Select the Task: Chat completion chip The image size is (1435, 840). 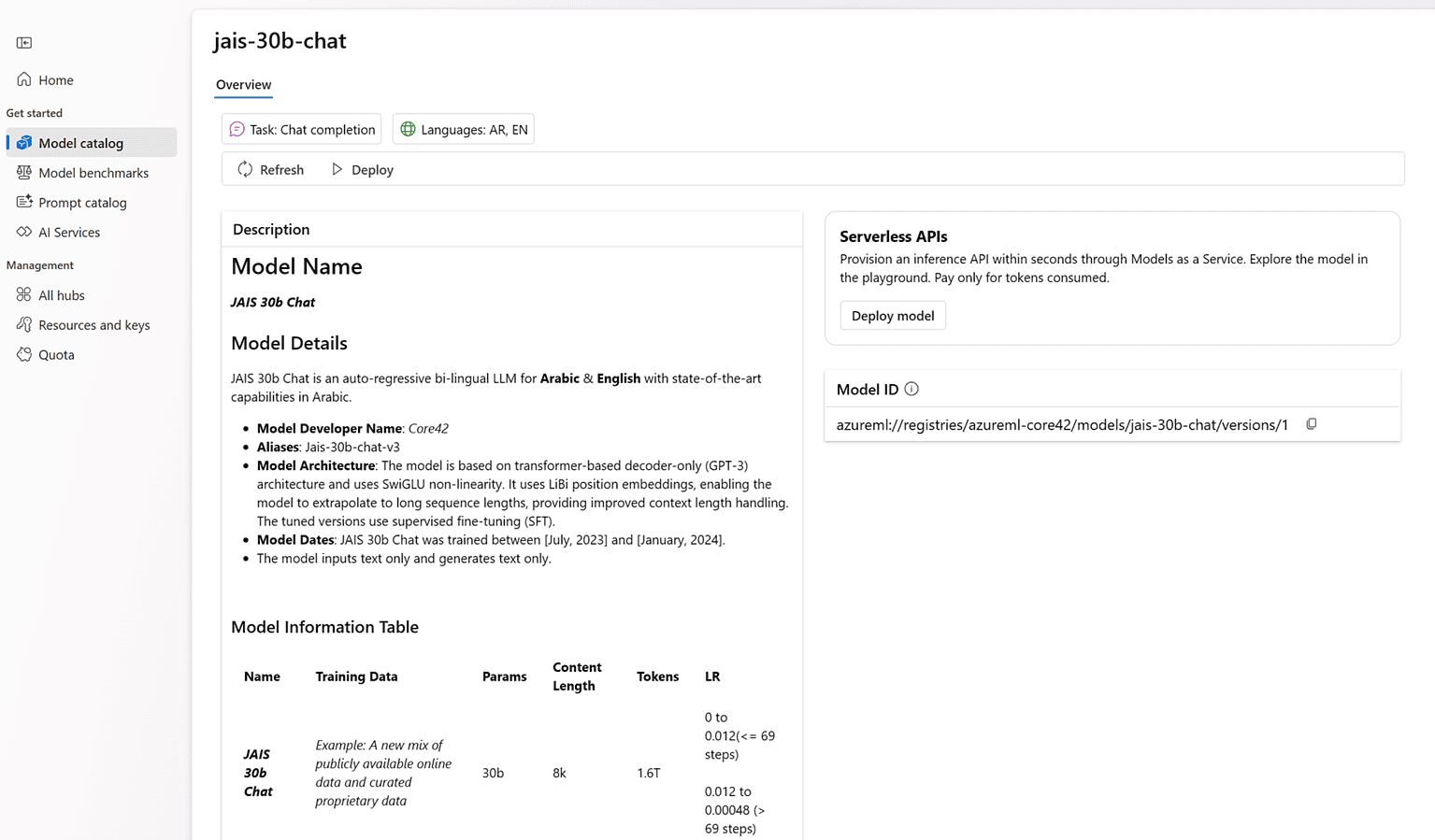[301, 129]
